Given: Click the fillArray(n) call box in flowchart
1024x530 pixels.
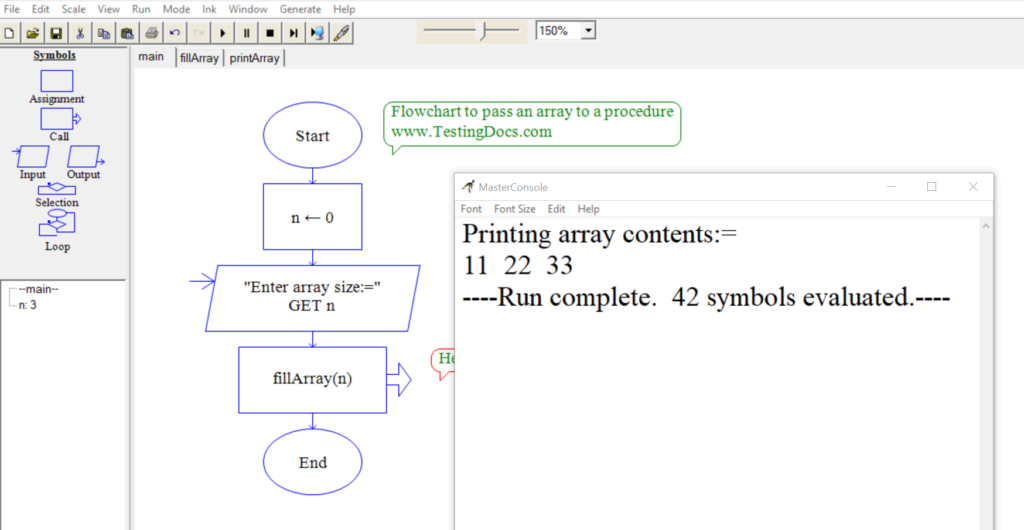Looking at the screenshot, I should (312, 379).
